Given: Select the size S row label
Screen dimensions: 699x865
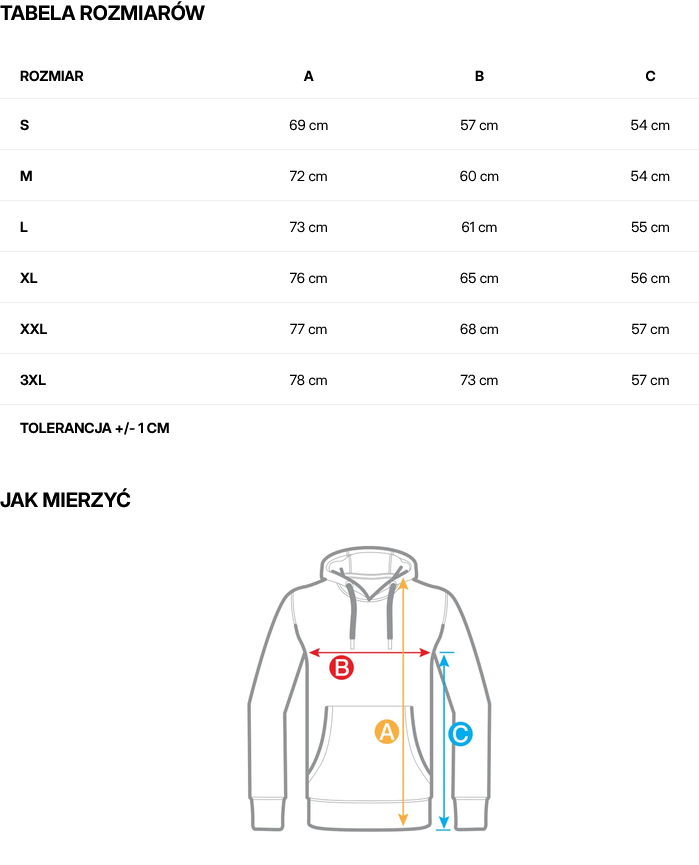Looking at the screenshot, I should [x=24, y=125].
